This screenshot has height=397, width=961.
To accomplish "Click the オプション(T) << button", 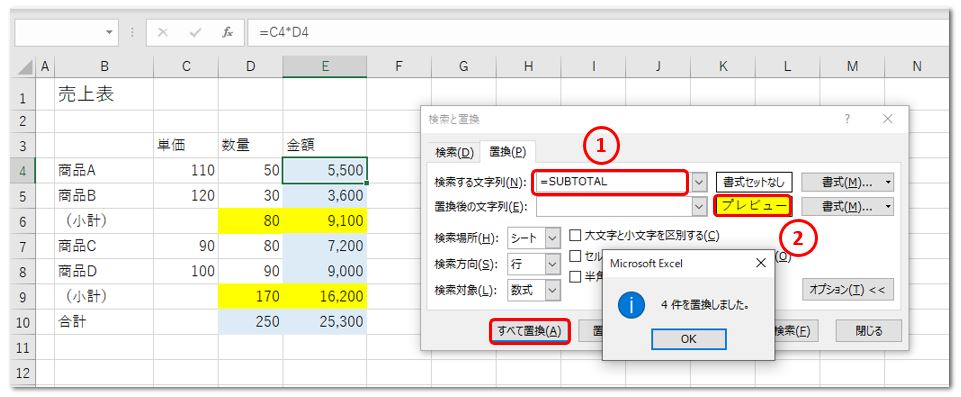I will pos(848,289).
